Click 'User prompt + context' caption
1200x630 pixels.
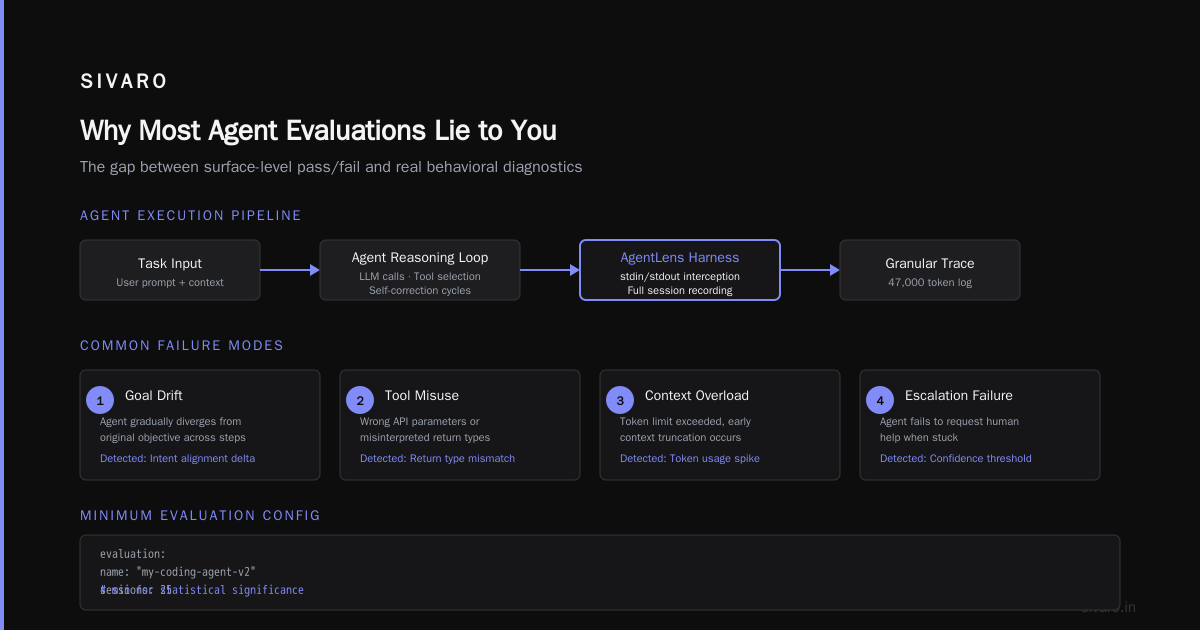(170, 282)
